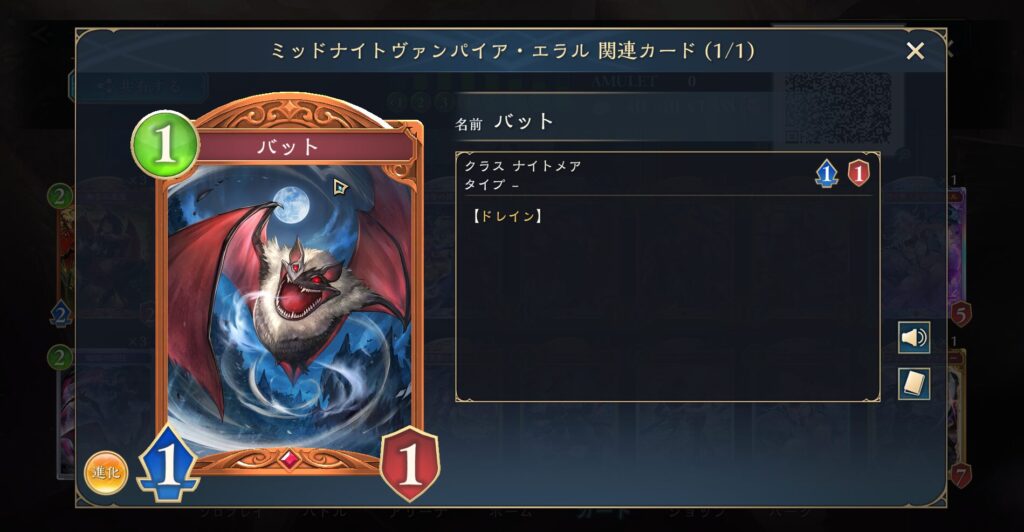Click the クラス ナイトメア class line
The width and height of the screenshot is (1024, 532).
522,166
